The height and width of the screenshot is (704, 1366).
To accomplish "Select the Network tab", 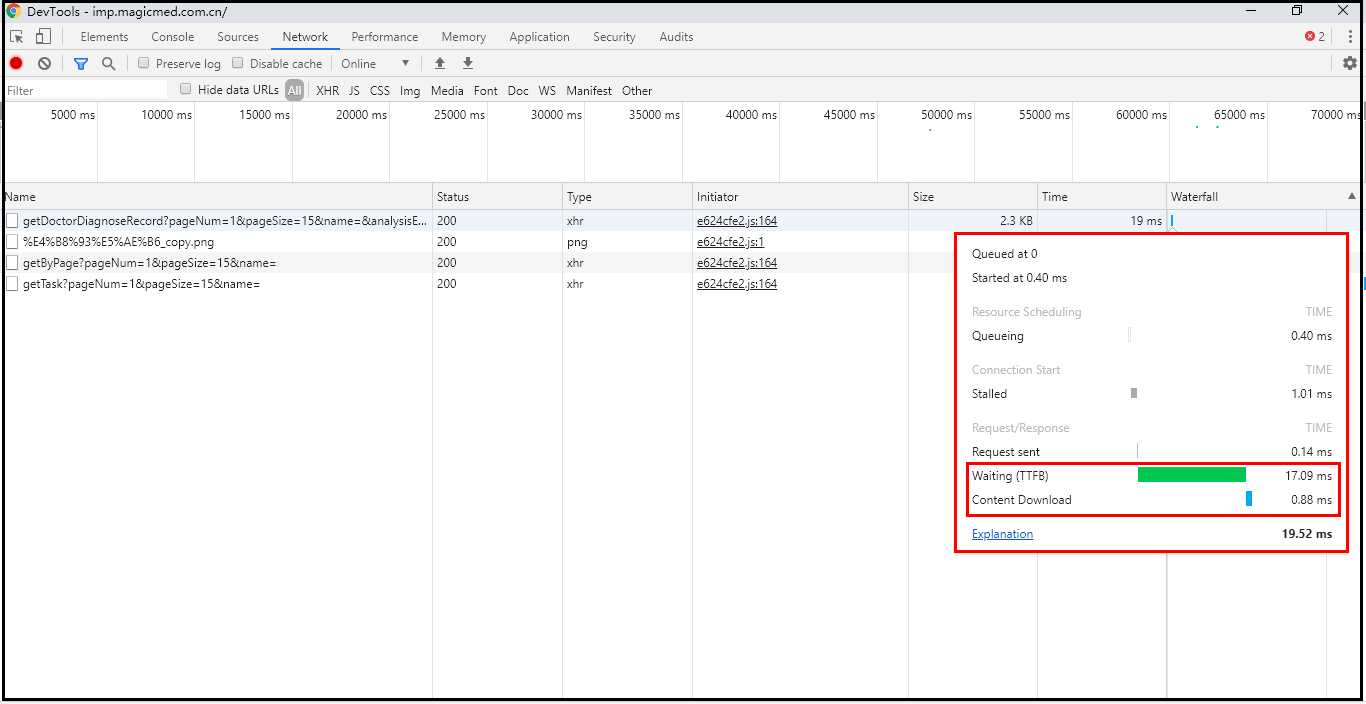I will point(305,37).
